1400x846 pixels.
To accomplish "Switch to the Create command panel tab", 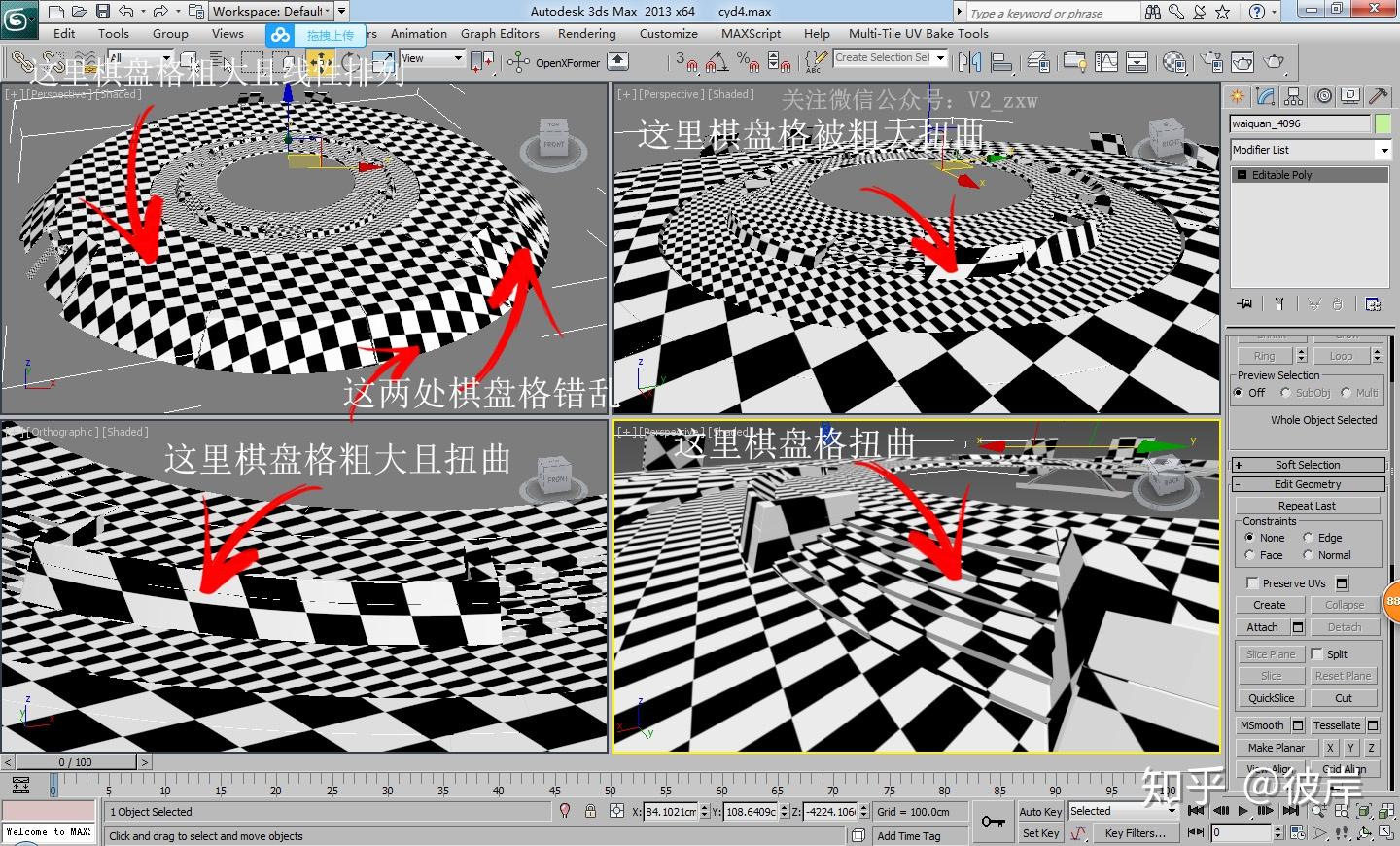I will pos(1238,96).
